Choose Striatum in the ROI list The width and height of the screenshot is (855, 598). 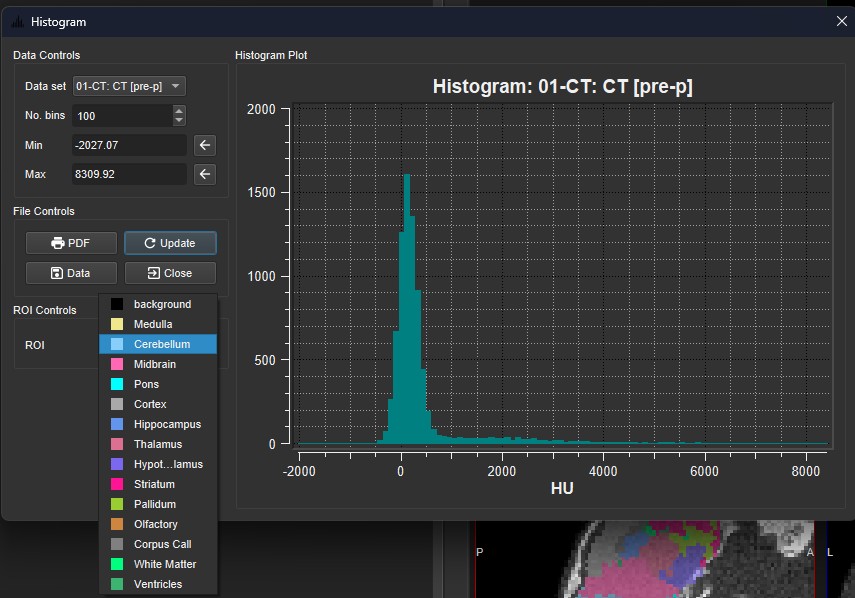pos(158,484)
